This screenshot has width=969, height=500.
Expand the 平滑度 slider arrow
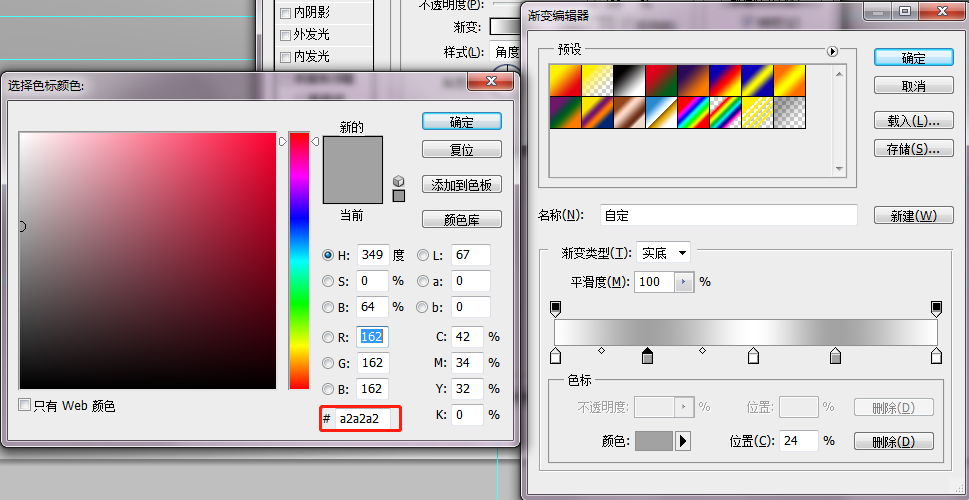pyautogui.click(x=683, y=282)
